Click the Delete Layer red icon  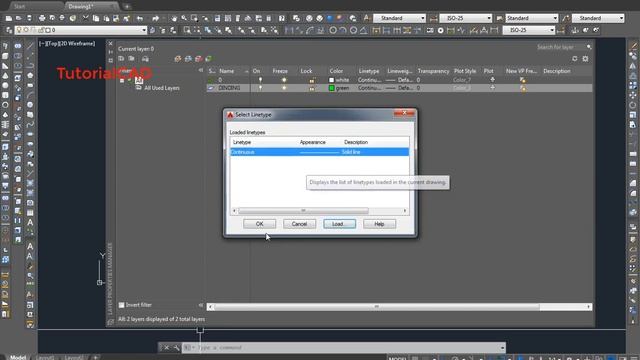coord(199,59)
